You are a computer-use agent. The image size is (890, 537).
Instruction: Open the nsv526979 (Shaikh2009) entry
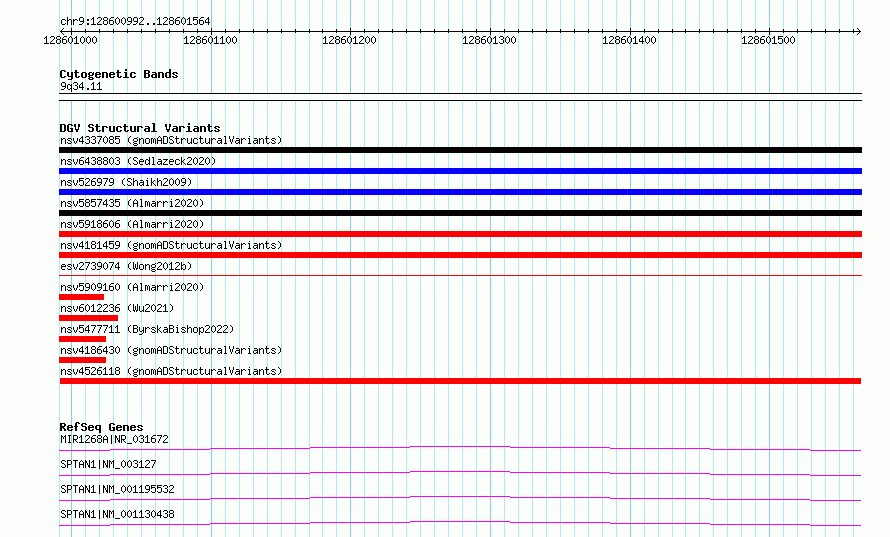tap(126, 182)
